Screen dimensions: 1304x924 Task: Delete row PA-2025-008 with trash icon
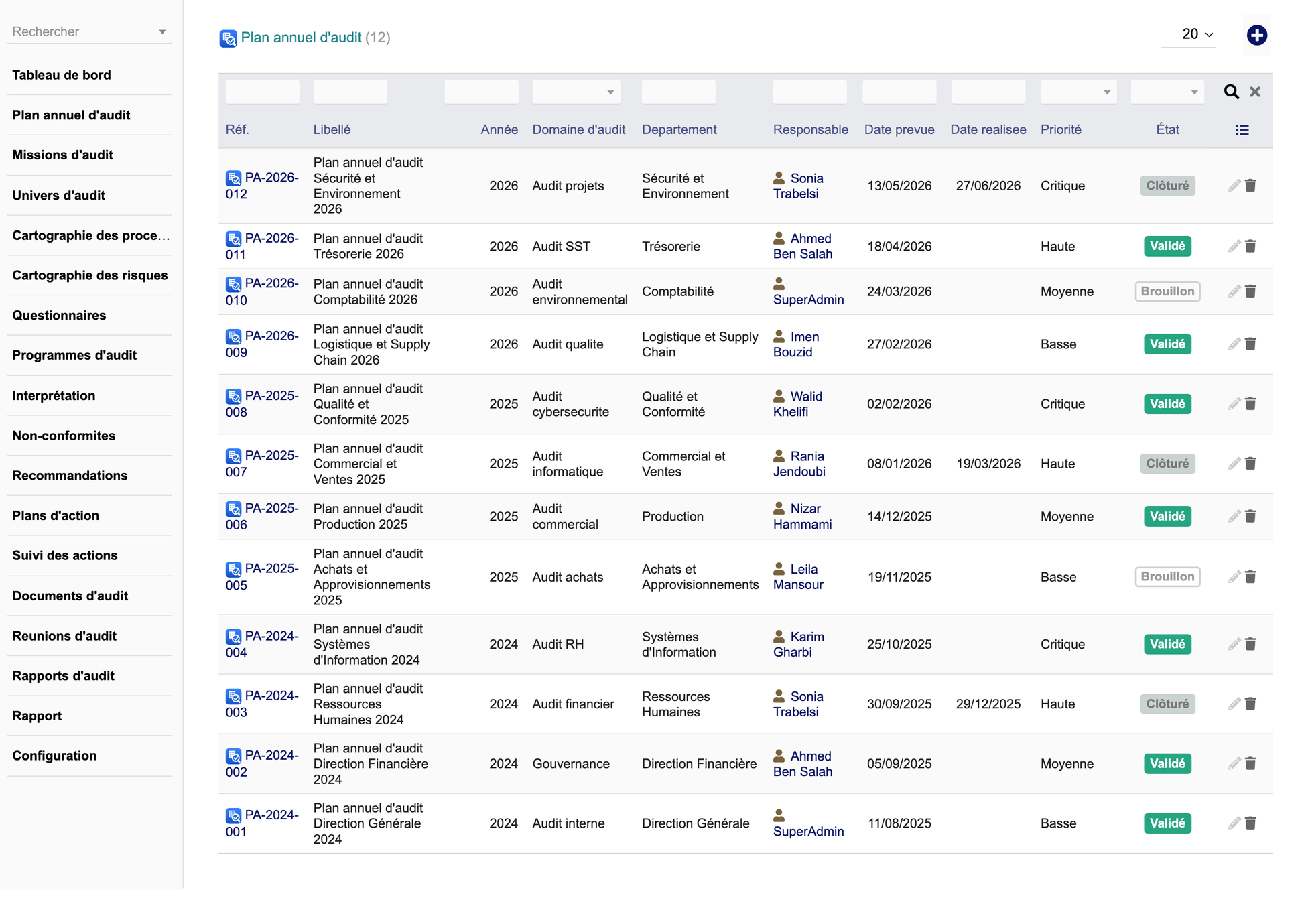pyautogui.click(x=1250, y=404)
